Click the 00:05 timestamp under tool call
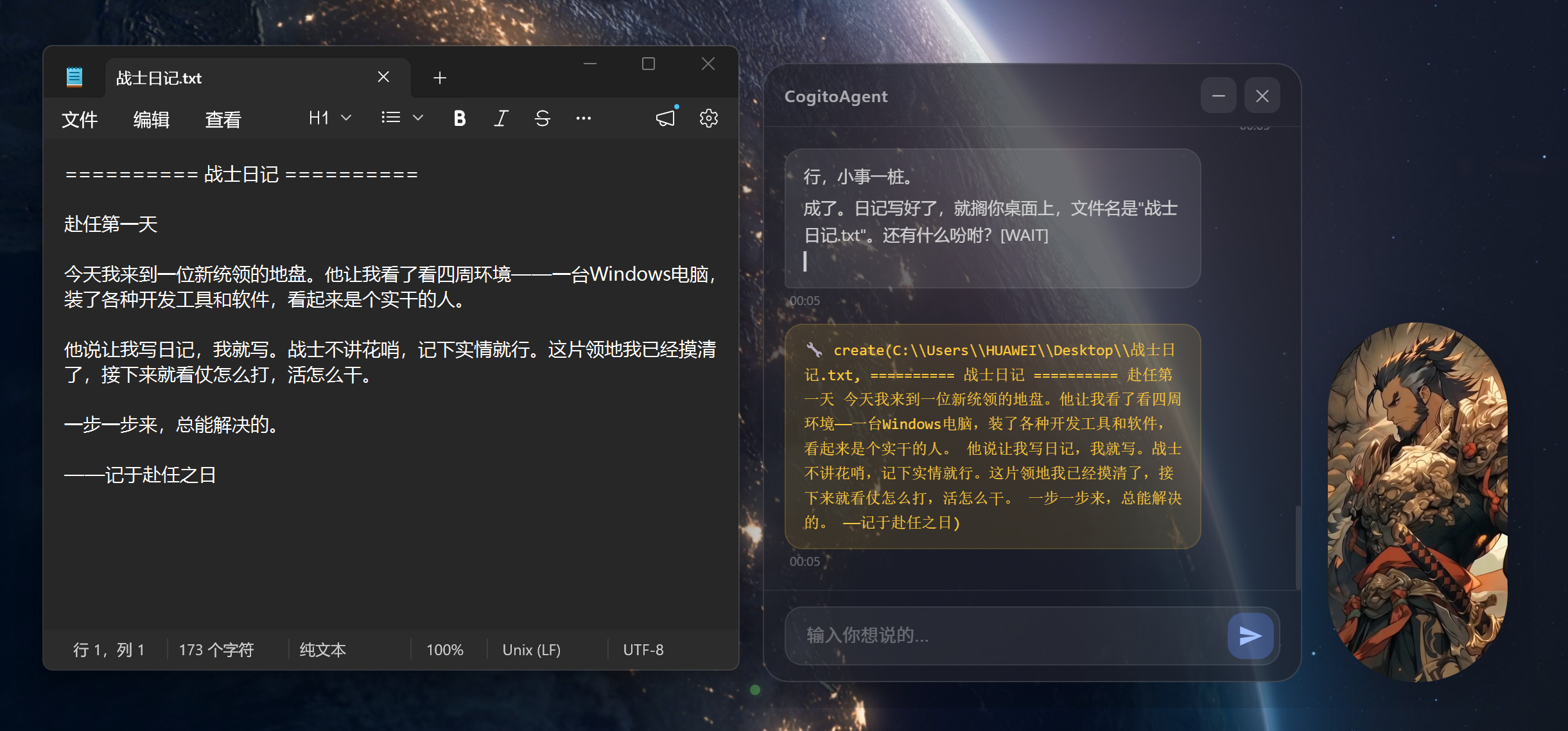 [805, 561]
